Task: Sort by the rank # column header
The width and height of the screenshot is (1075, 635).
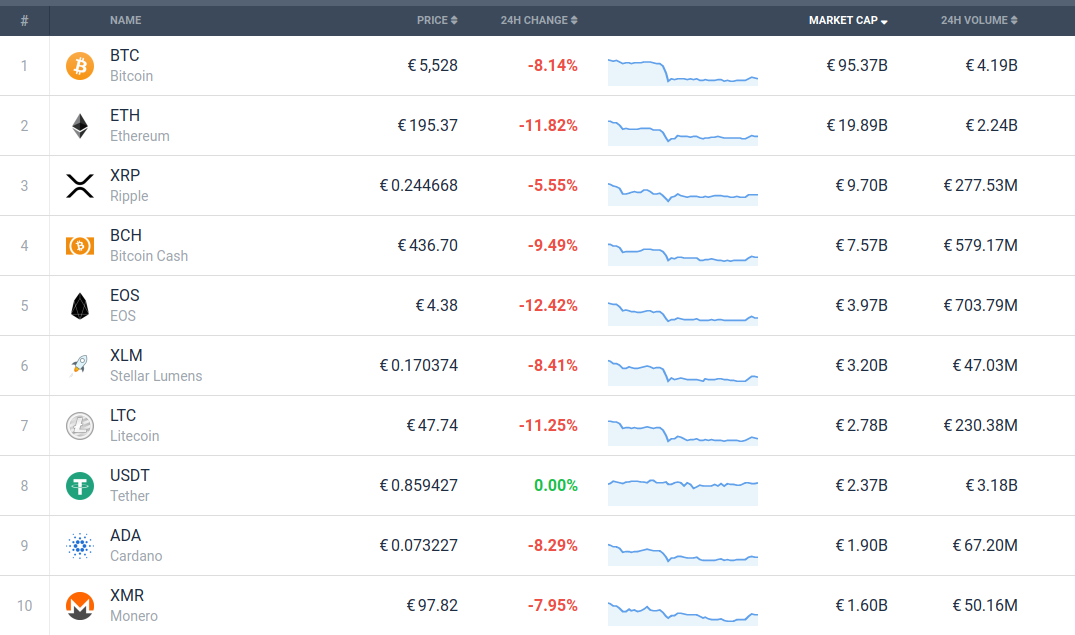Action: [24, 20]
